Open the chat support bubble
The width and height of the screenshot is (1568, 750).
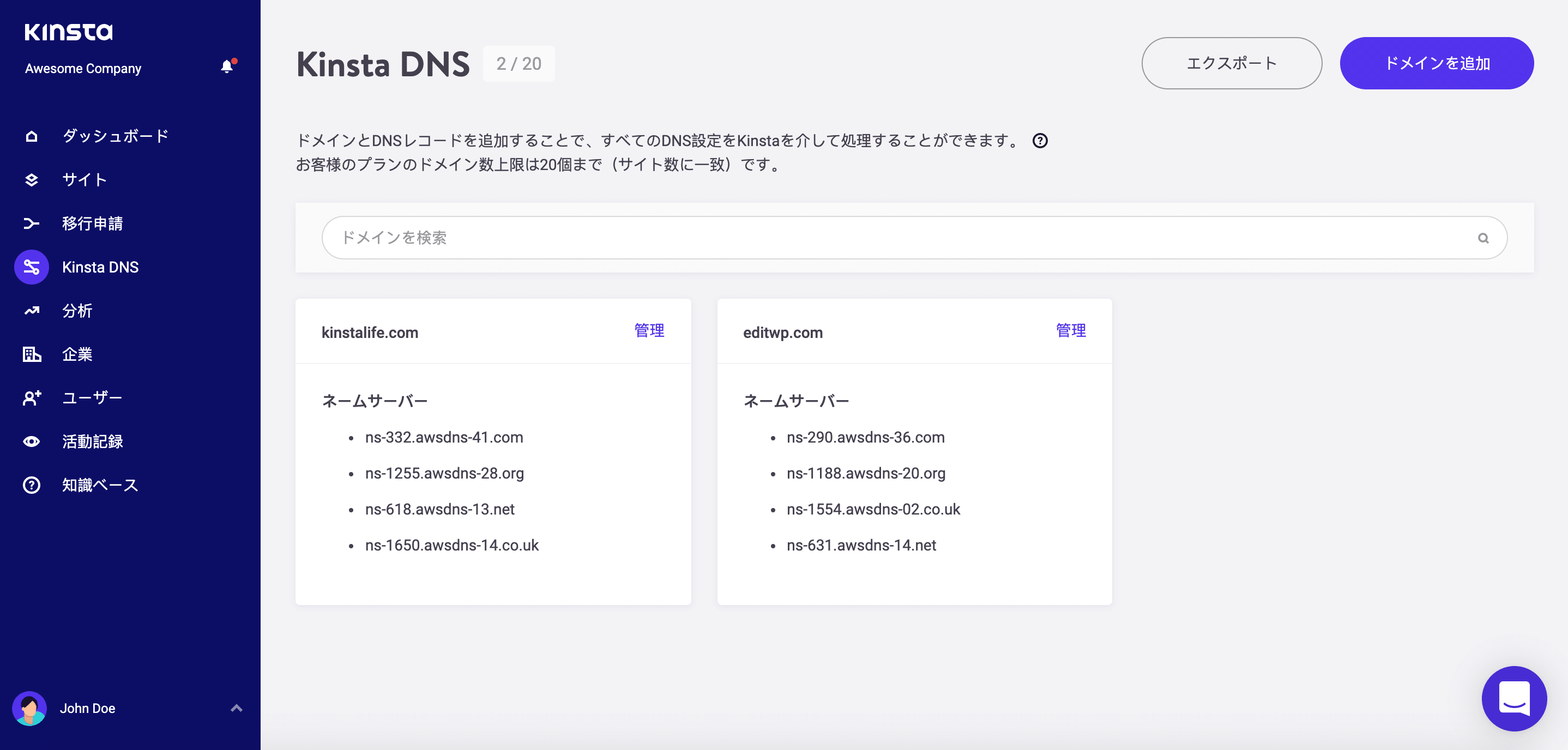1515,699
